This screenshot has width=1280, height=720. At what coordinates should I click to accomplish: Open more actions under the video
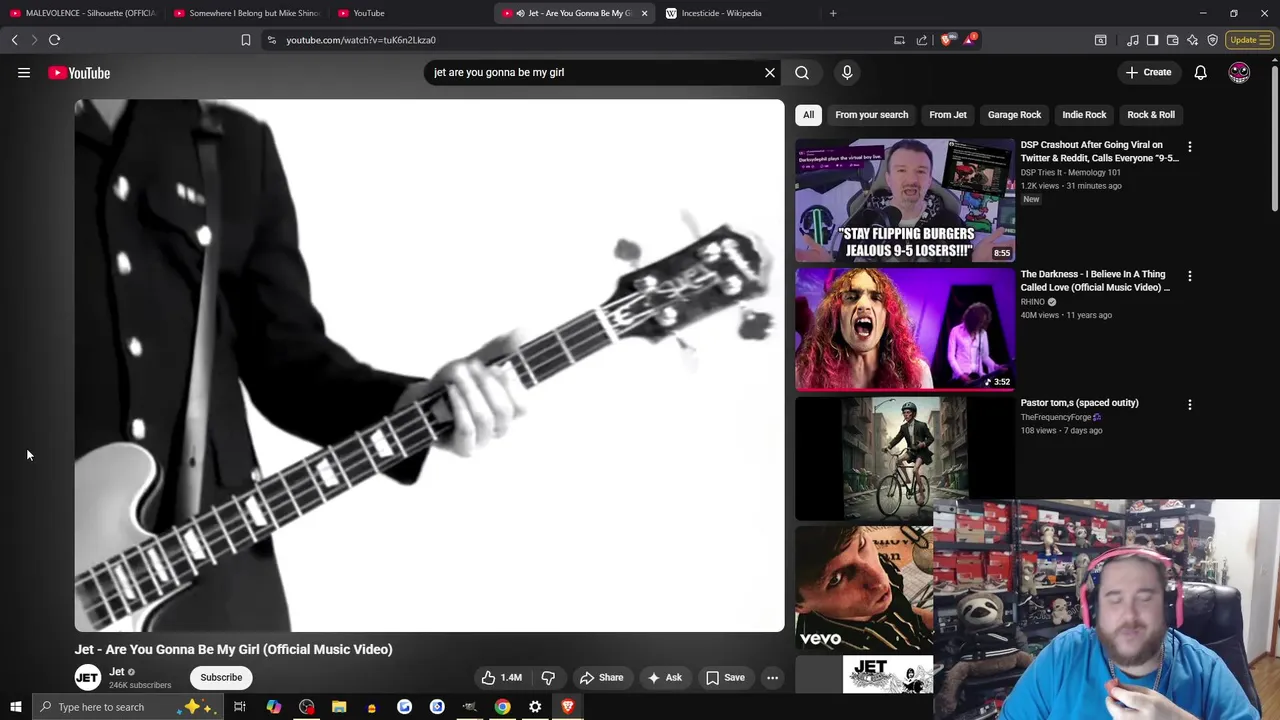tap(772, 677)
